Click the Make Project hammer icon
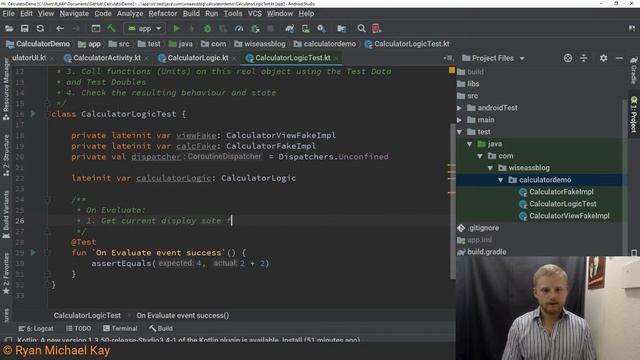The width and height of the screenshot is (640, 360). coord(111,29)
